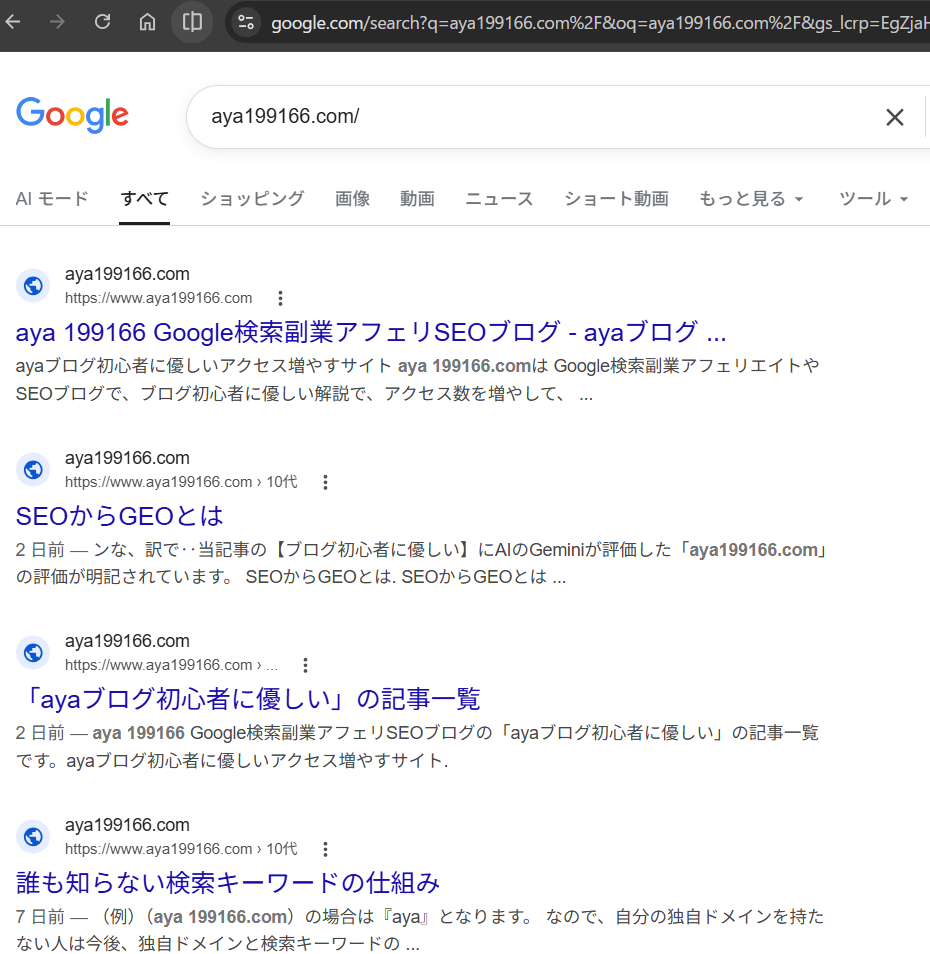Open three-dot menu of the first result
This screenshot has height=954, width=930.
(x=280, y=297)
